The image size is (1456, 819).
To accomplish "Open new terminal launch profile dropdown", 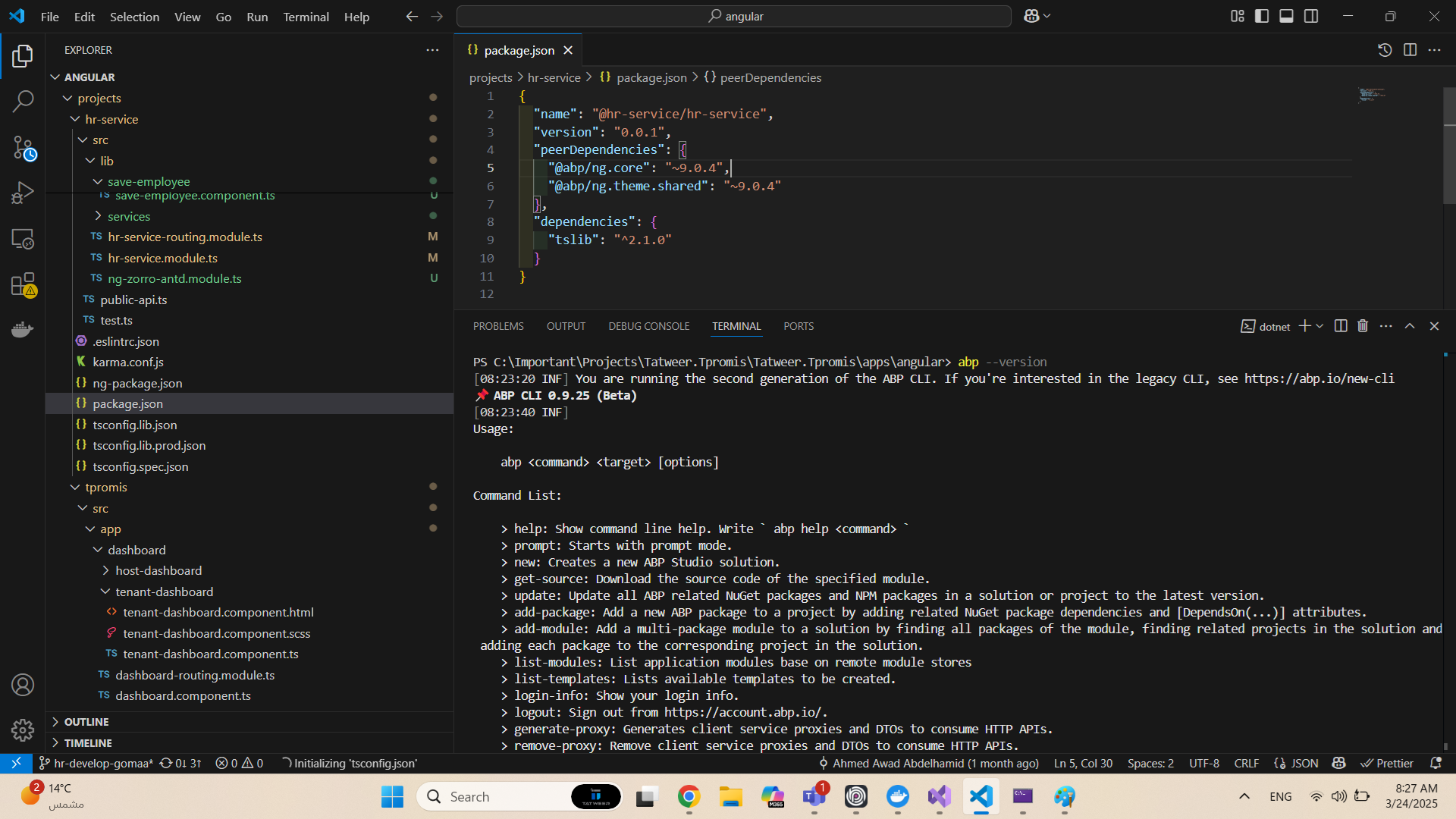I will [x=1320, y=326].
